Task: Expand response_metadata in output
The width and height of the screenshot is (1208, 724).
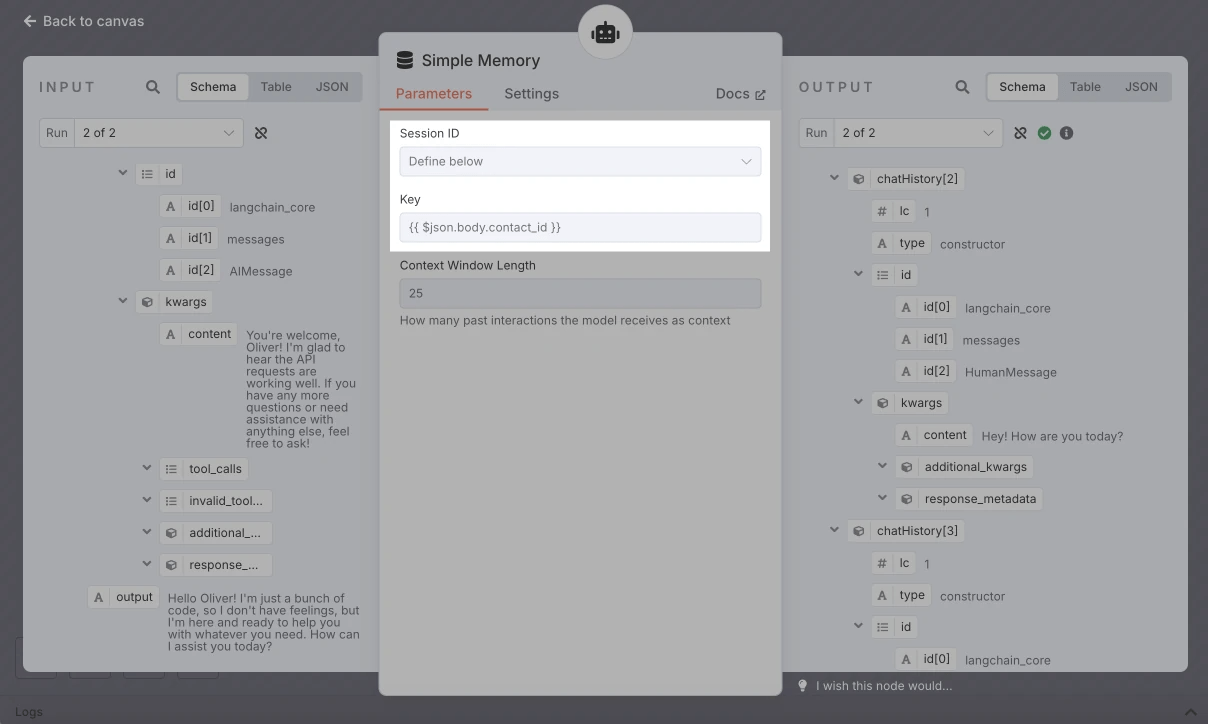Action: click(x=882, y=498)
